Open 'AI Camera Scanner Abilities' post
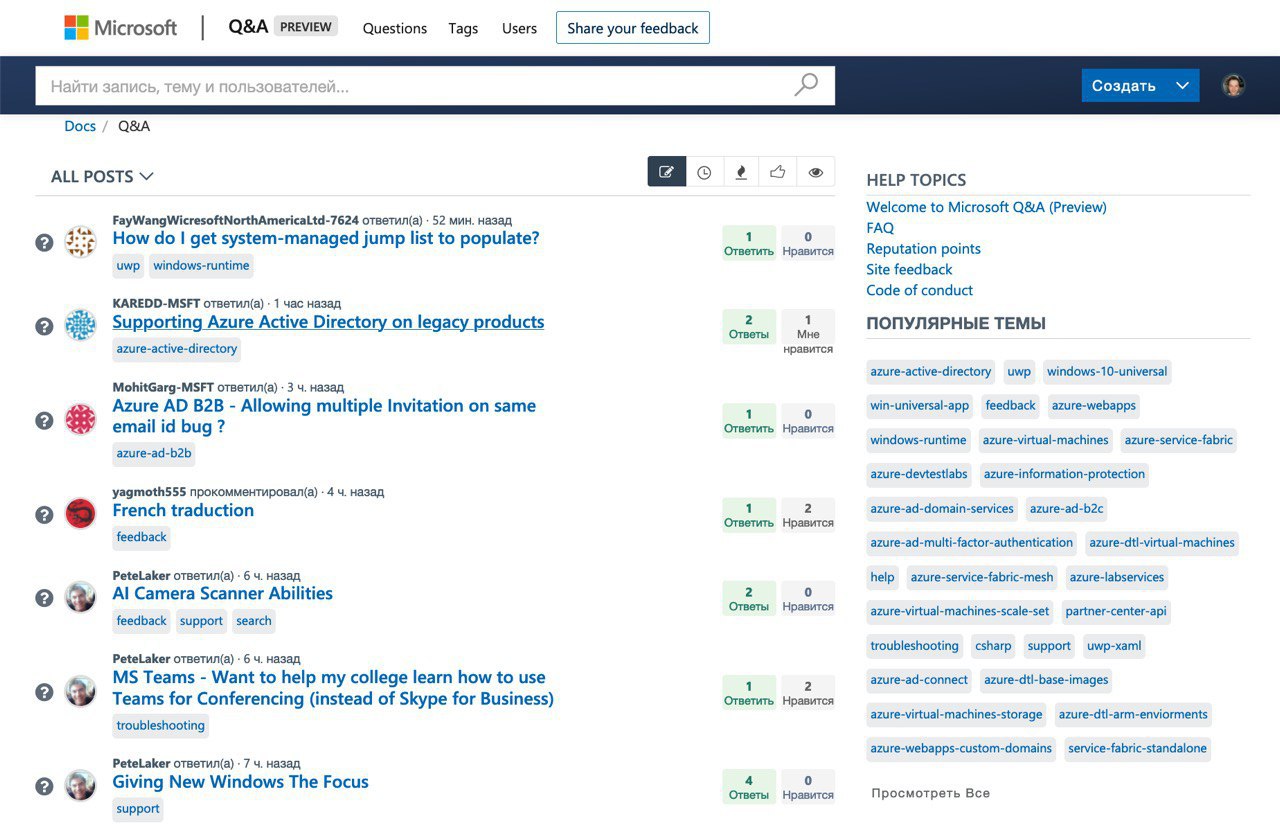1280x826 pixels. (222, 593)
